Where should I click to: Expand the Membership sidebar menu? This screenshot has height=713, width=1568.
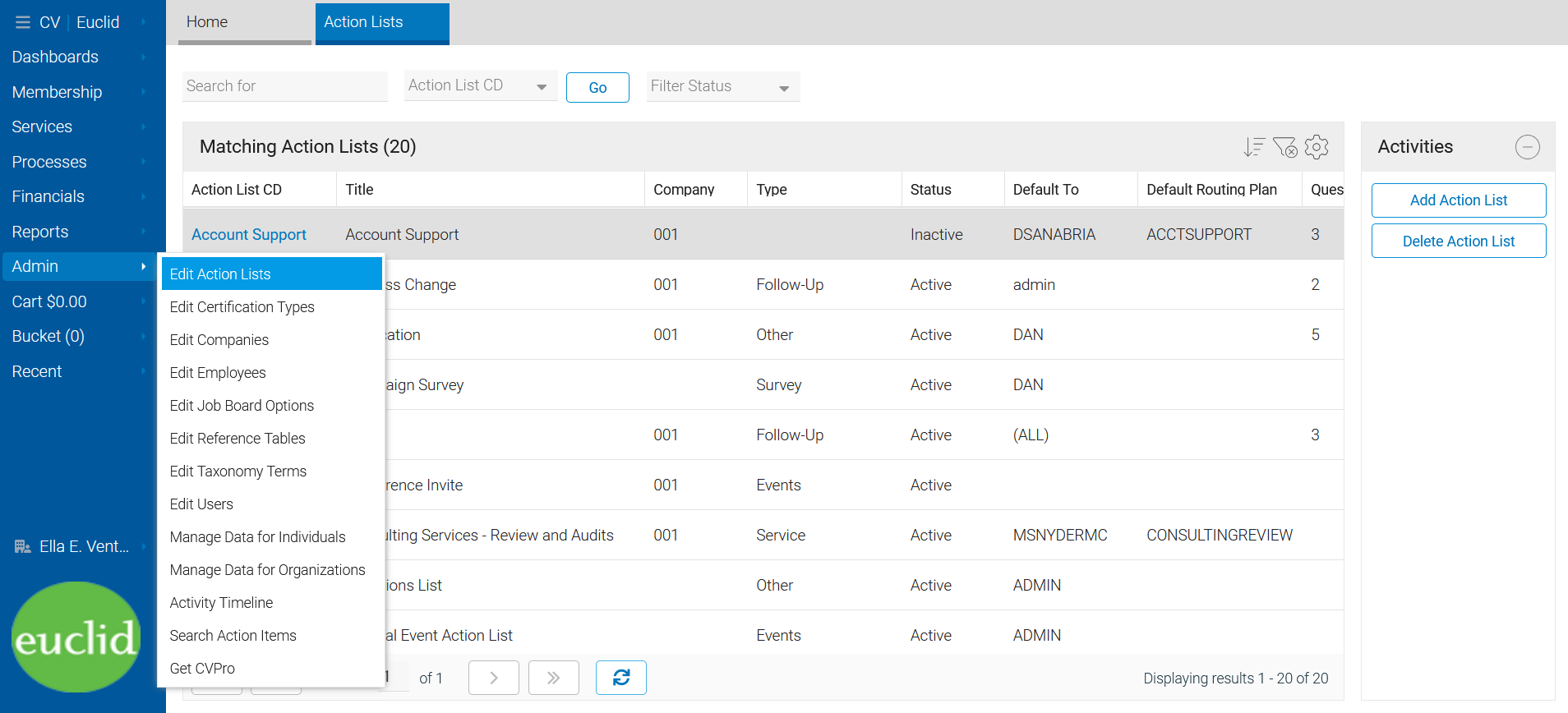pos(79,92)
